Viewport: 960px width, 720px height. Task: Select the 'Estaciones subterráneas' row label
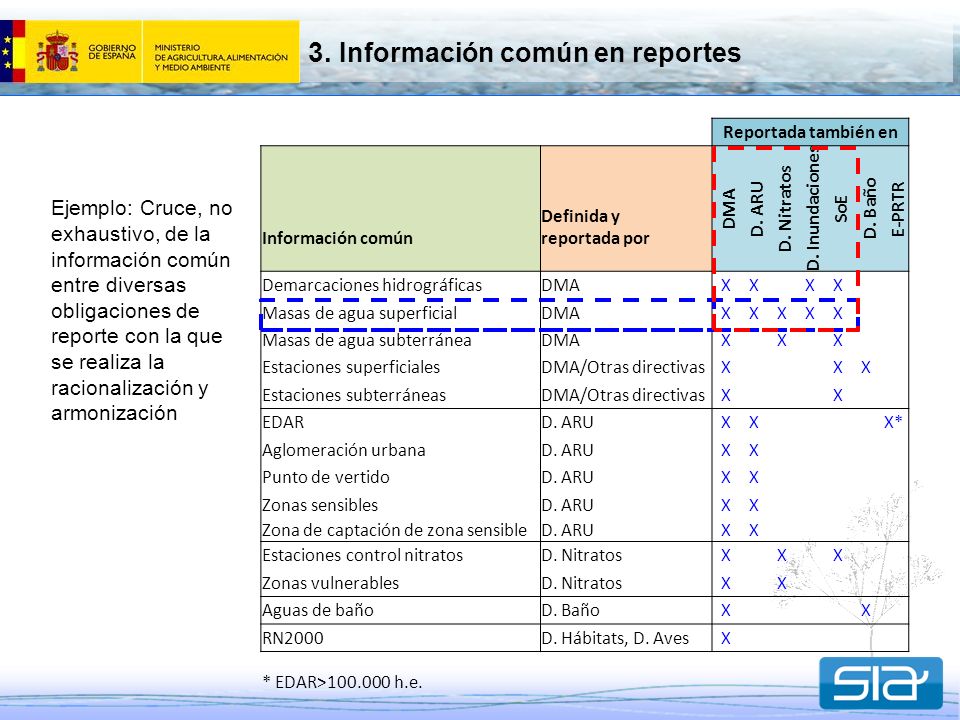tap(354, 396)
